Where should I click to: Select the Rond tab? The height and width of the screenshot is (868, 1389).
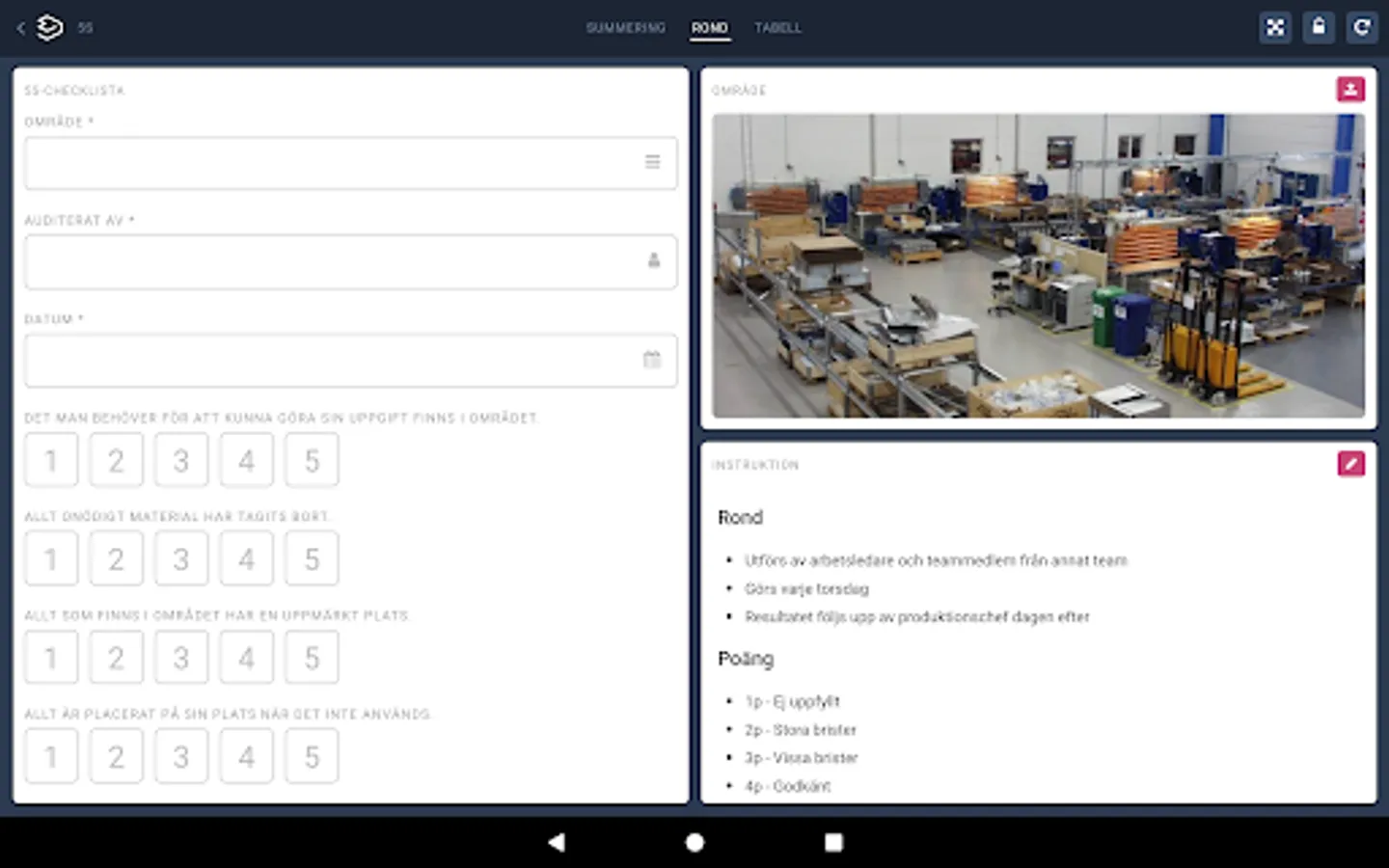(710, 28)
